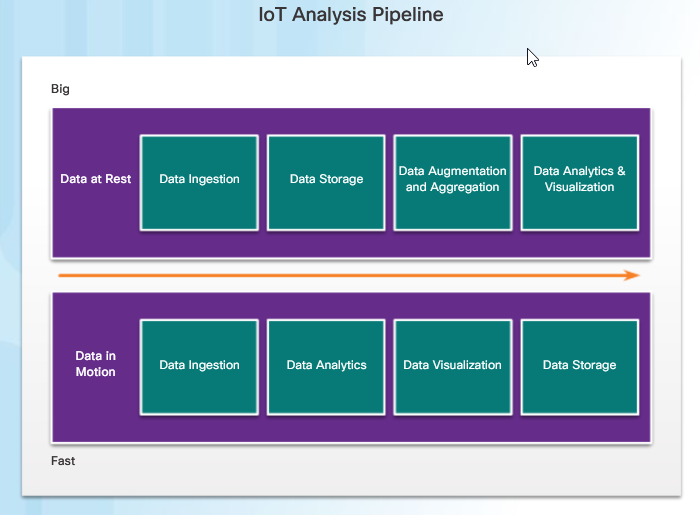Click the Big label above the top row
Viewport: 700px width, 515px height.
60,89
